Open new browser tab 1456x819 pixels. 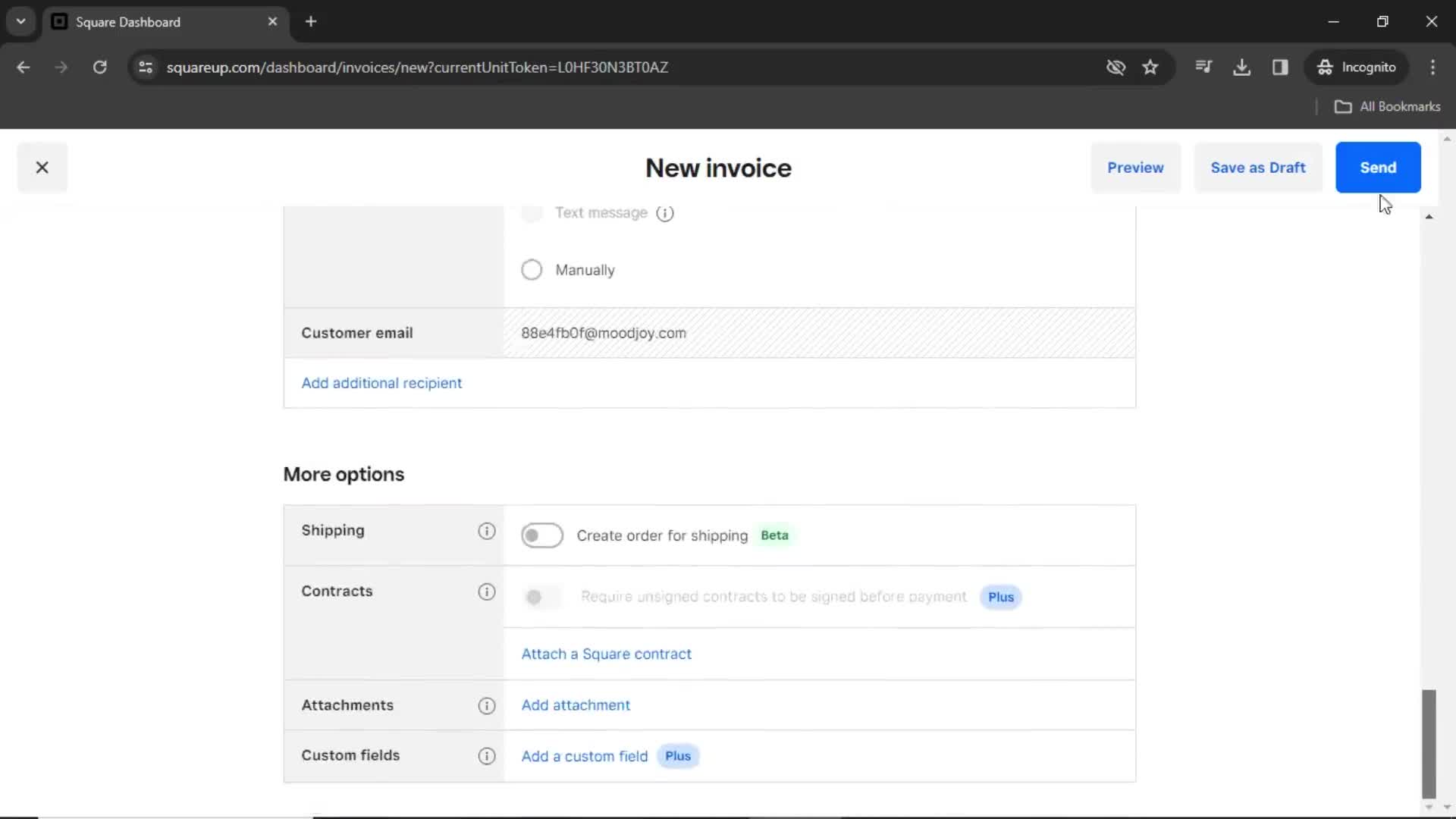[310, 21]
